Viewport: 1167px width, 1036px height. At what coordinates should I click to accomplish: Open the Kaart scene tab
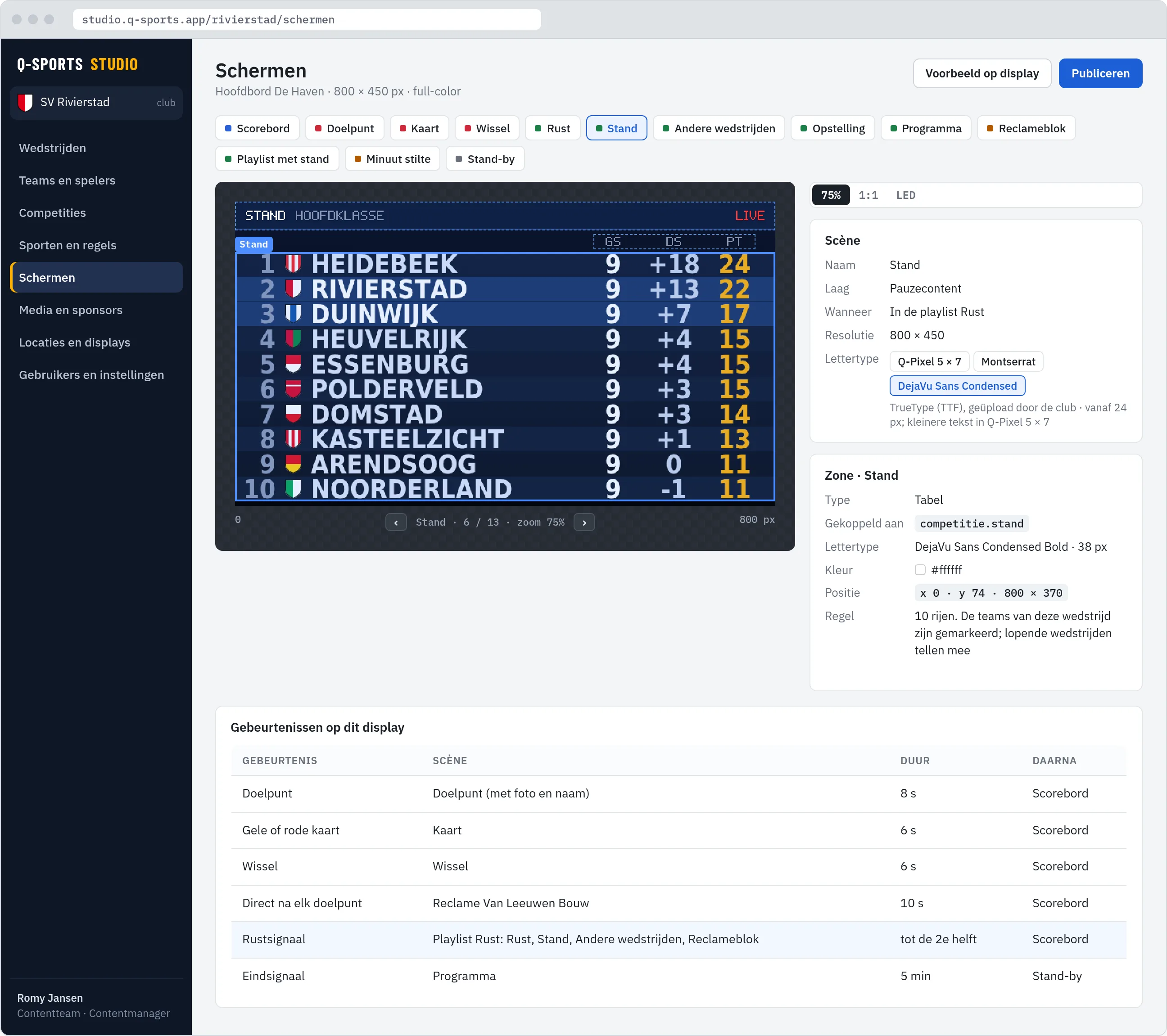tap(419, 128)
